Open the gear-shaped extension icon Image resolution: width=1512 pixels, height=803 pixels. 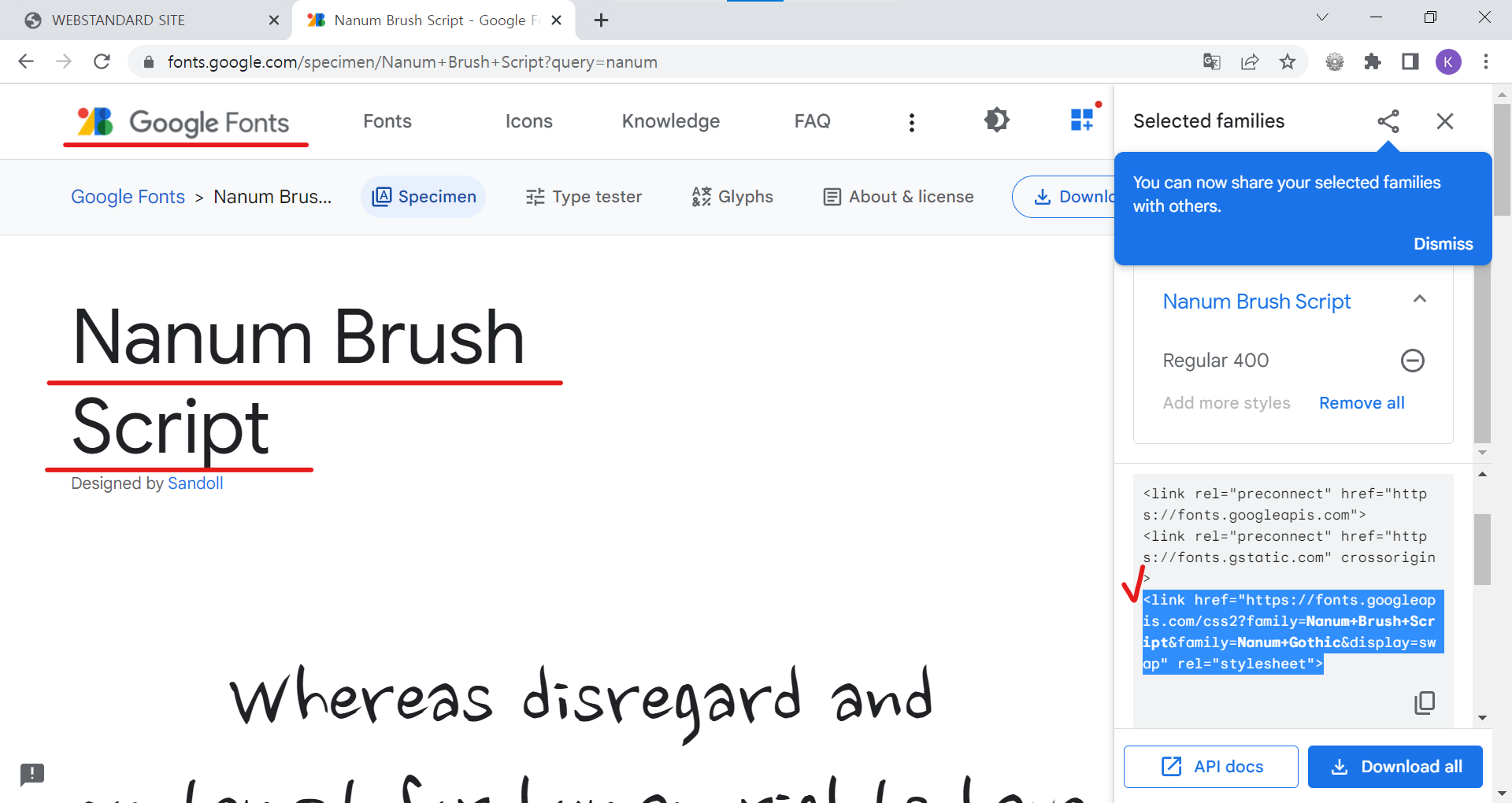1335,61
